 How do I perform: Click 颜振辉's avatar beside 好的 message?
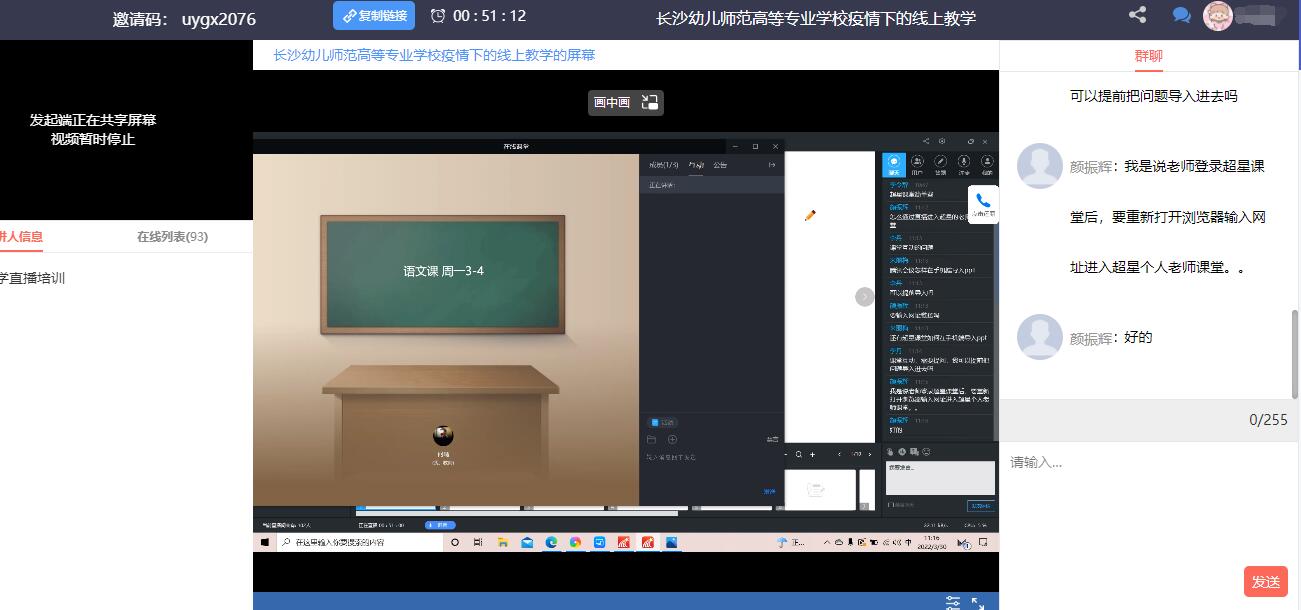coord(1039,337)
